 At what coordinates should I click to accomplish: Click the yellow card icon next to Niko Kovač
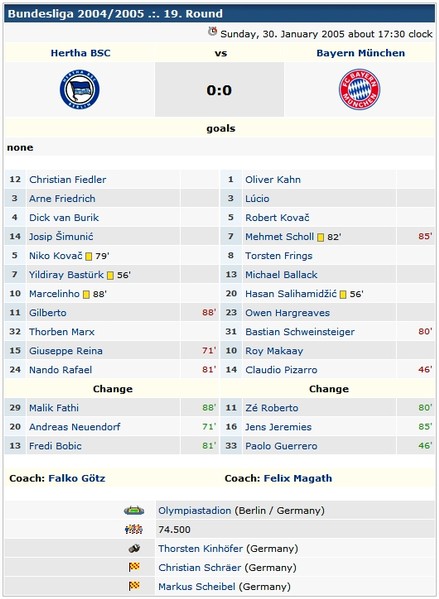89,256
